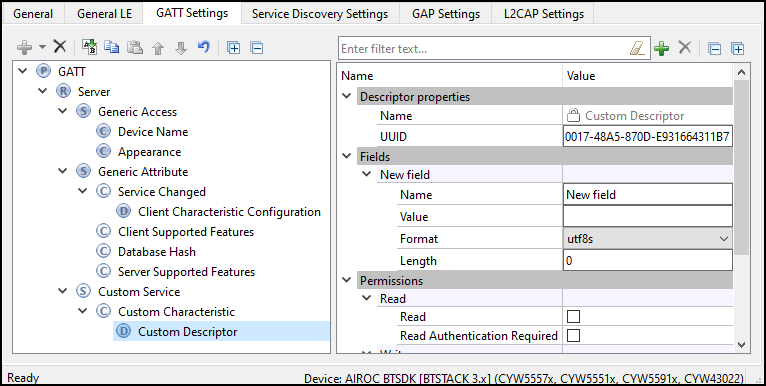
Task: Open the L2CAP Settings tab
Action: click(544, 14)
